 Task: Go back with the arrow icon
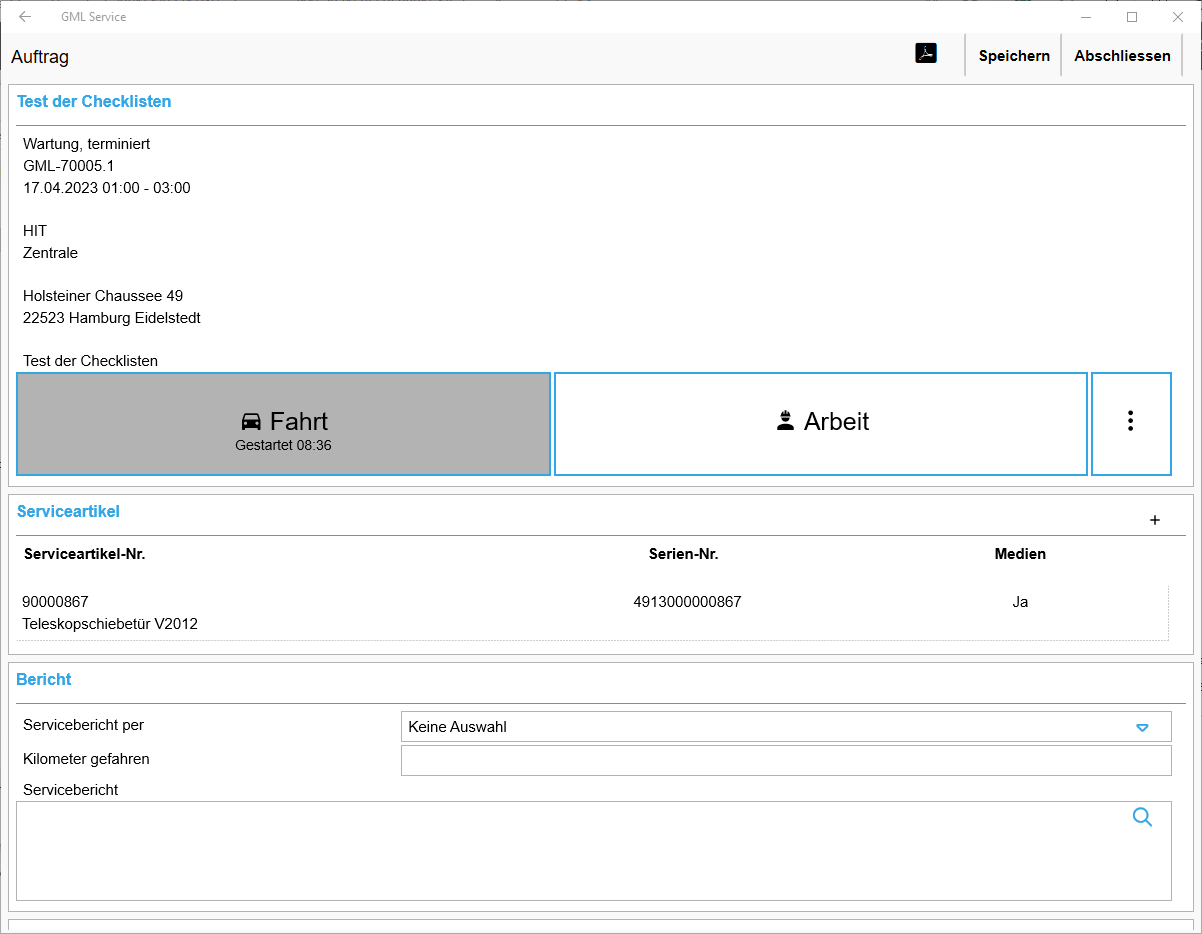pos(25,17)
